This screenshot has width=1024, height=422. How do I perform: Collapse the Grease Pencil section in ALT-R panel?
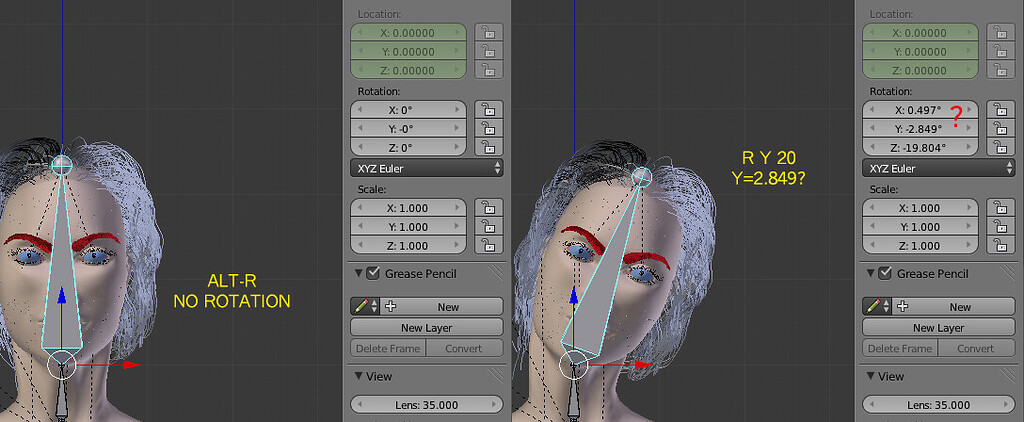(358, 274)
